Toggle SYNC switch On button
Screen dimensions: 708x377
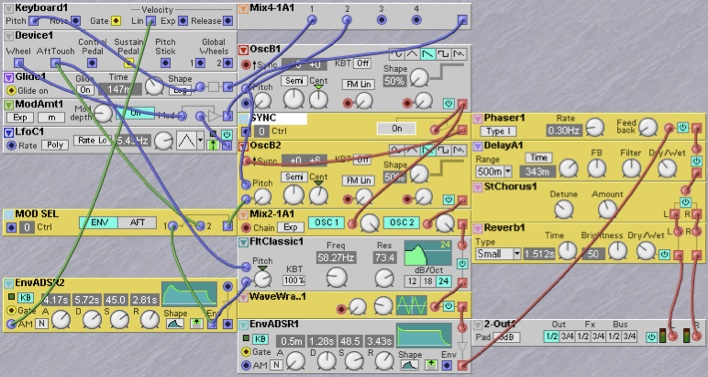pyautogui.click(x=396, y=129)
